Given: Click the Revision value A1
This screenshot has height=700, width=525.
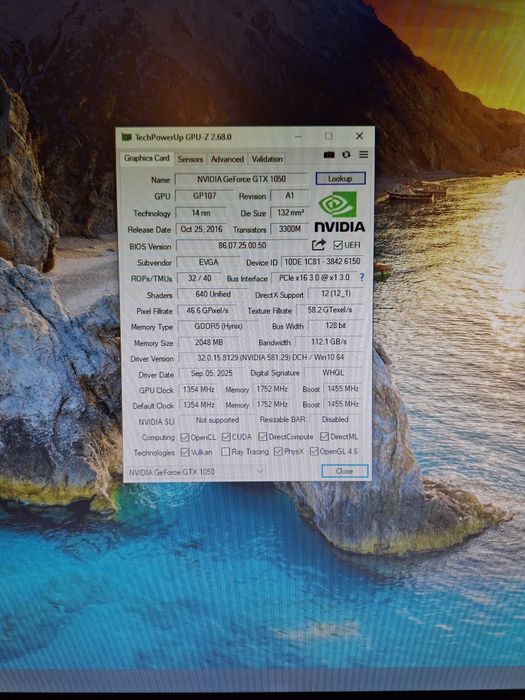Looking at the screenshot, I should 290,196.
